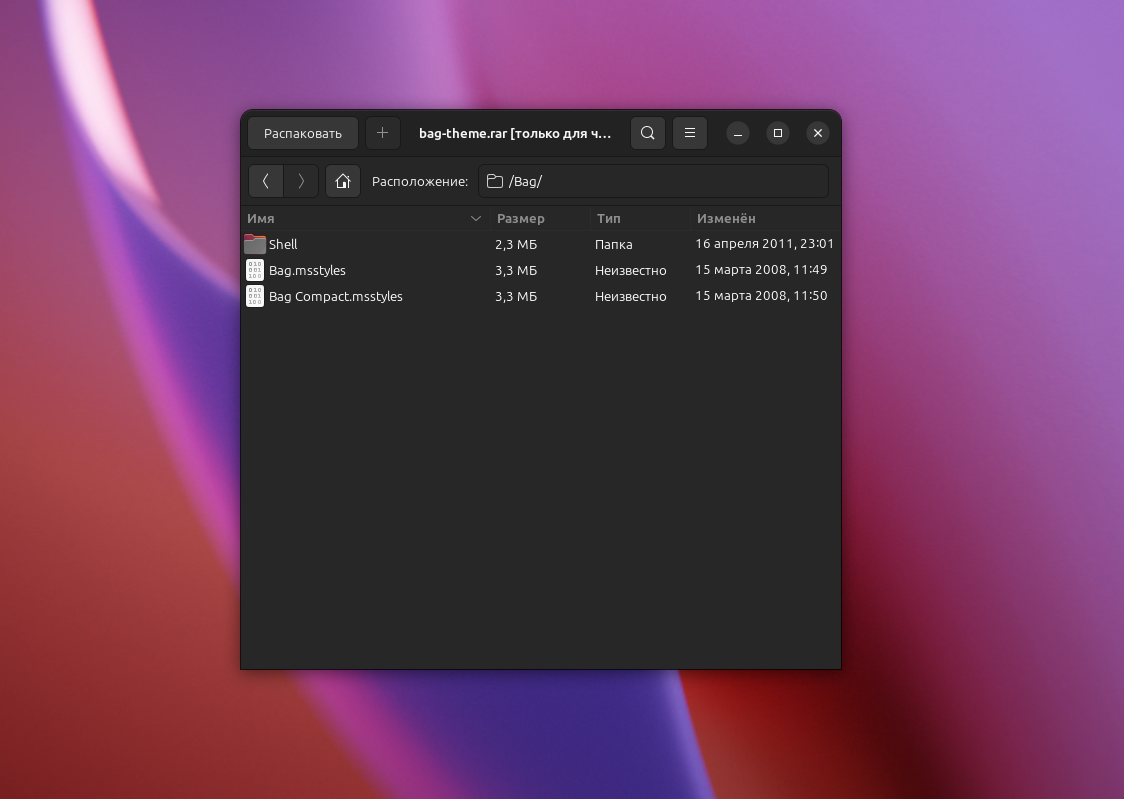This screenshot has width=1124, height=799.
Task: Maximize the archive manager window
Action: tap(778, 133)
